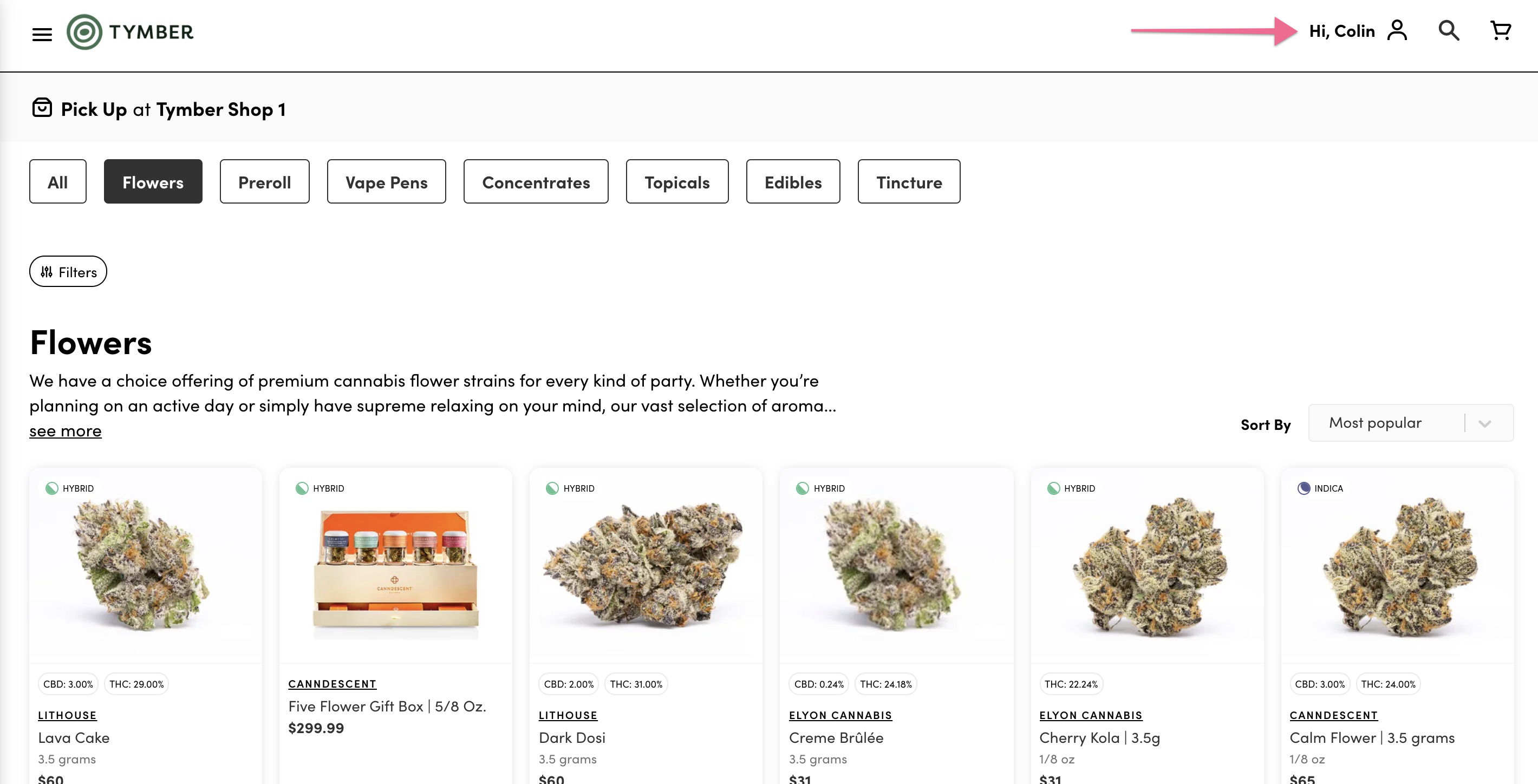This screenshot has width=1538, height=784.
Task: Open the Elyon Cannabis link above Creme Brûlée
Action: pos(840,715)
